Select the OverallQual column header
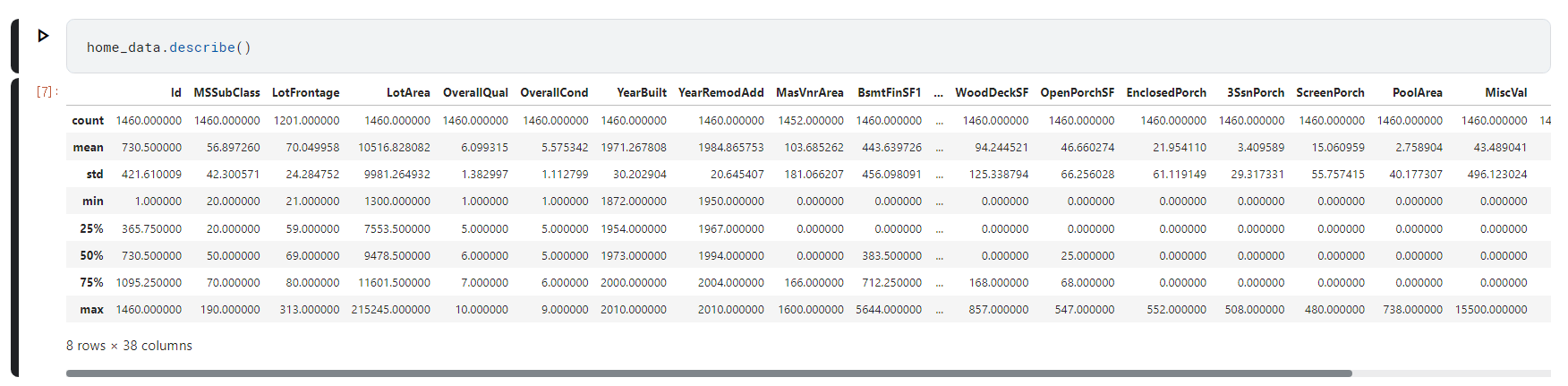Screen dimensions: 1568x386 click(x=475, y=92)
